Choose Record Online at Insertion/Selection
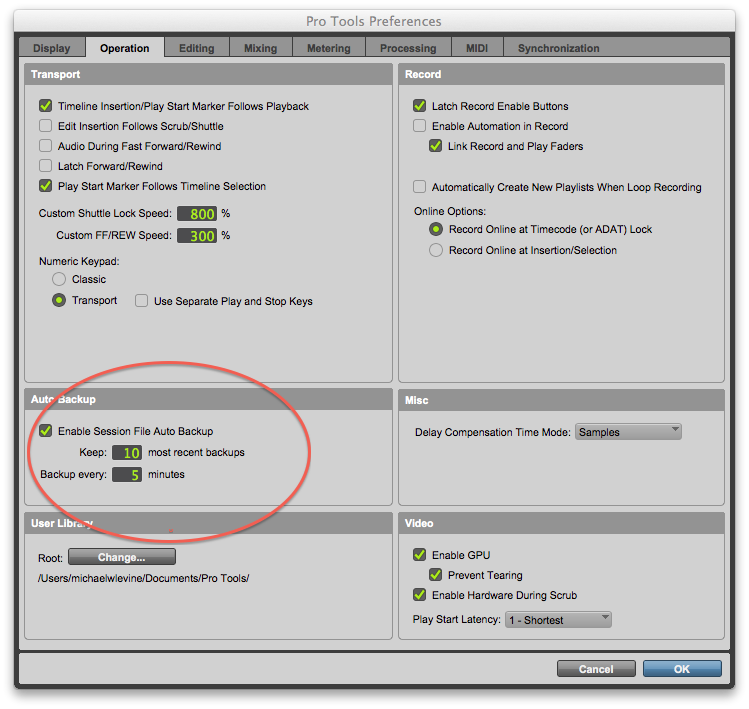Image resolution: width=749 pixels, height=709 pixels. tap(436, 250)
